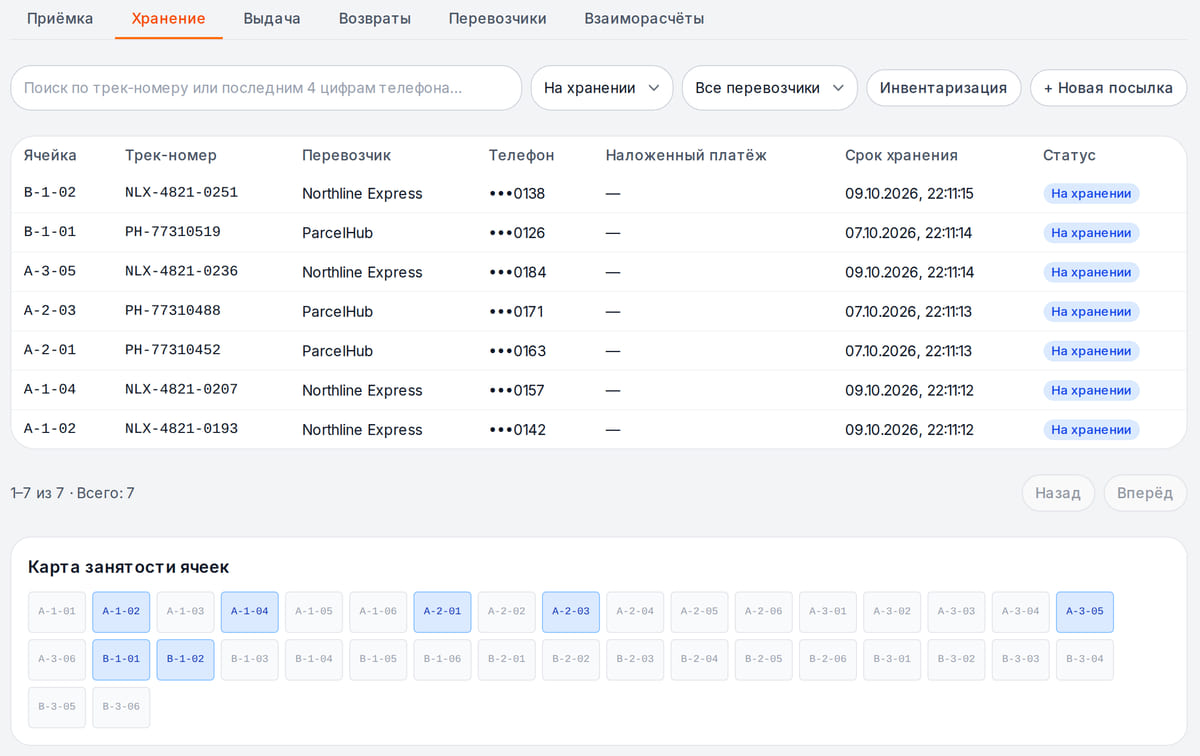Screen dimensions: 1200x756
Task: Select cell B-3-06 on occupancy map
Action: coord(121,707)
